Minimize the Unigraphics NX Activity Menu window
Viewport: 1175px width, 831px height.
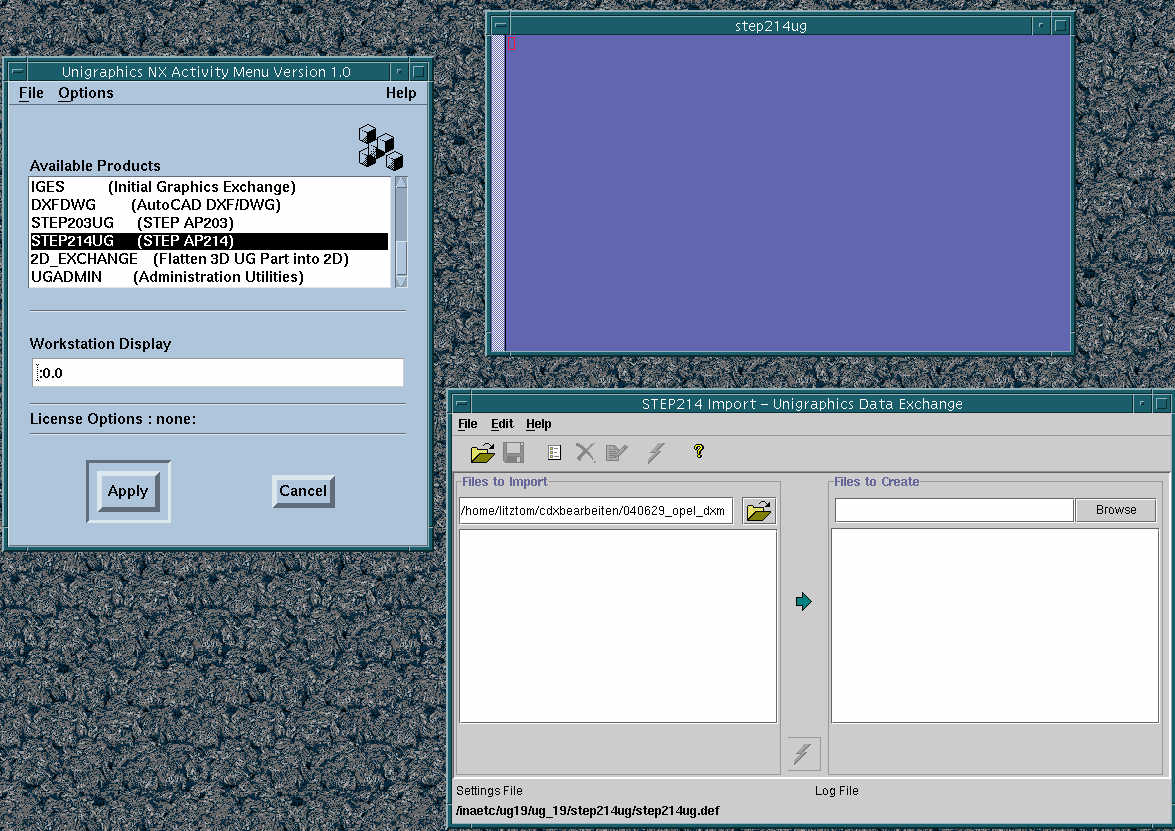399,72
